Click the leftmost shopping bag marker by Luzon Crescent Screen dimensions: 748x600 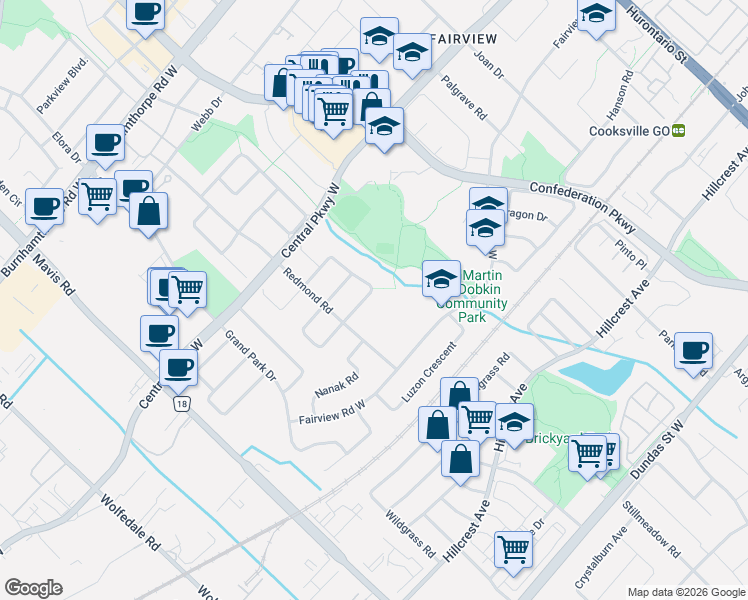pos(437,427)
